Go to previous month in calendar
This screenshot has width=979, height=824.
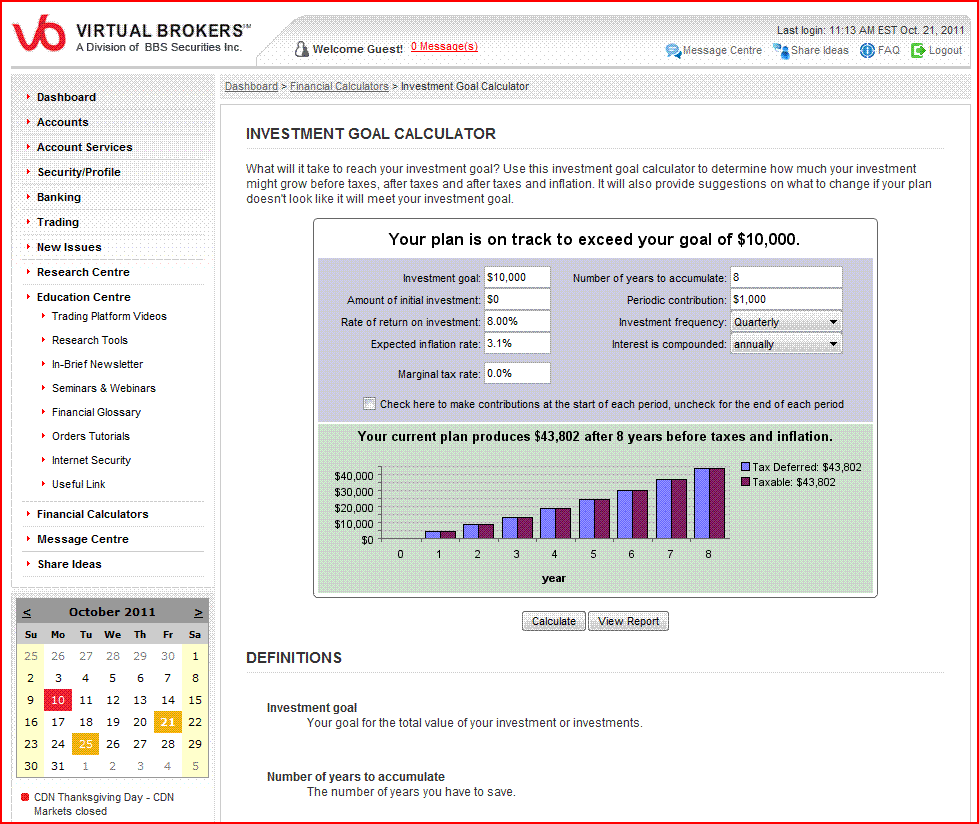coord(27,612)
